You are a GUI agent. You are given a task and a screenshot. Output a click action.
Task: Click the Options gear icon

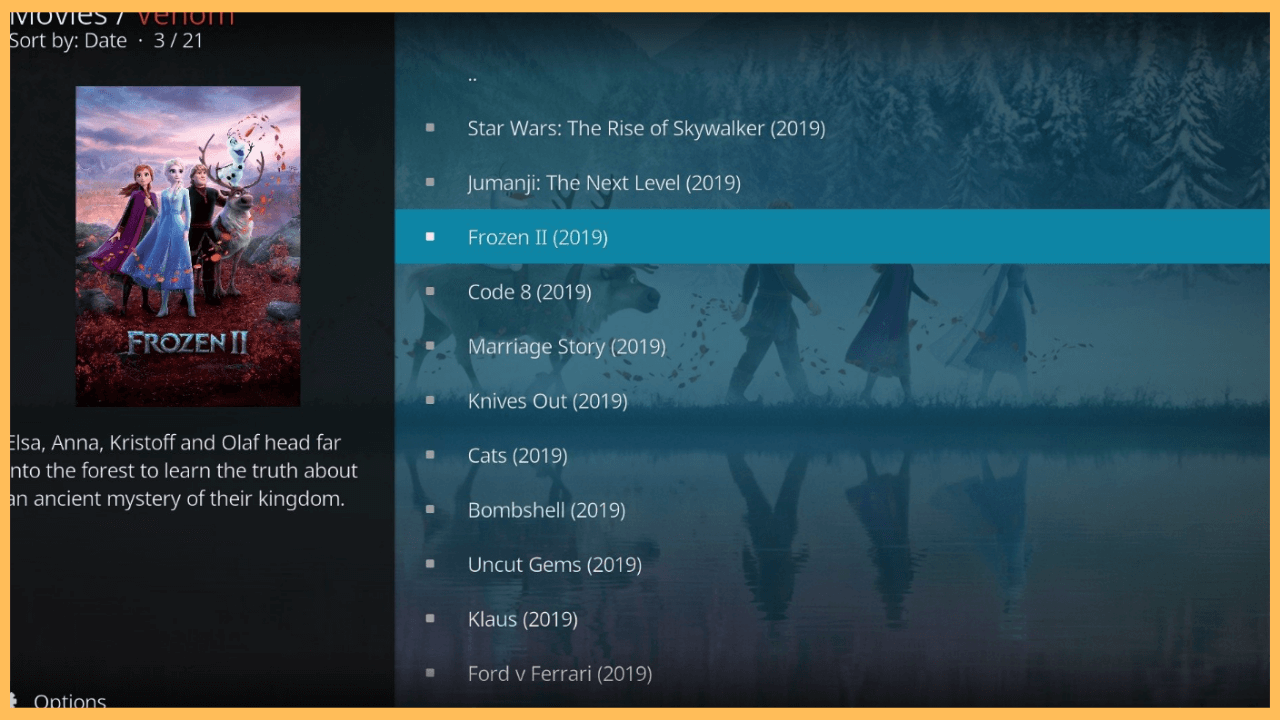pyautogui.click(x=14, y=700)
